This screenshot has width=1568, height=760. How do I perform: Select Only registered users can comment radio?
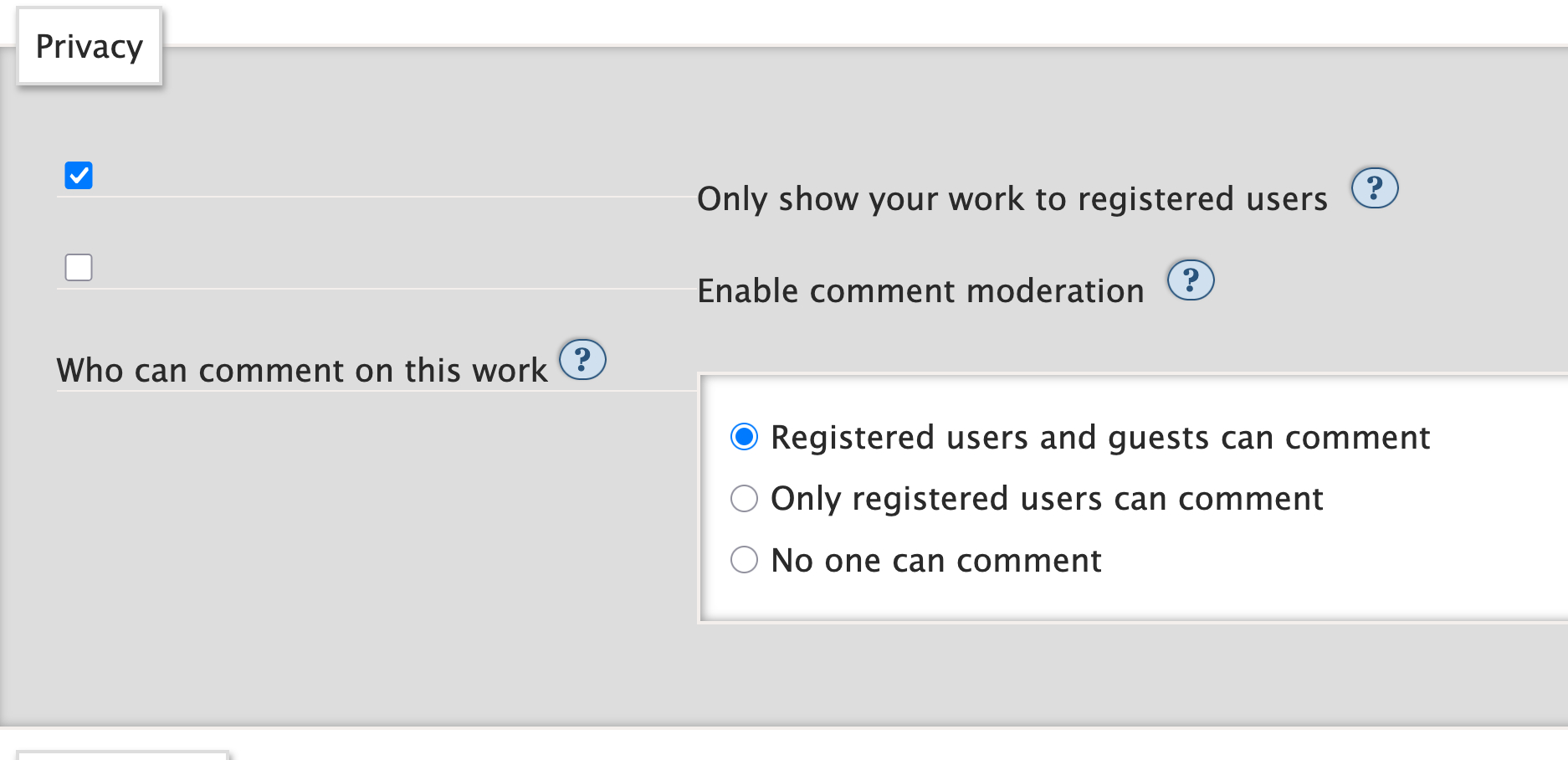pyautogui.click(x=744, y=499)
